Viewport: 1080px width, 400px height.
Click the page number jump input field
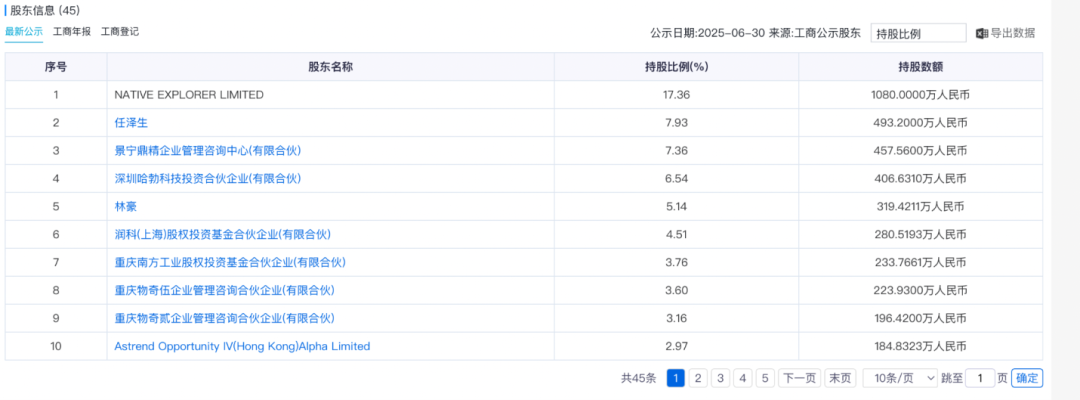pyautogui.click(x=980, y=378)
